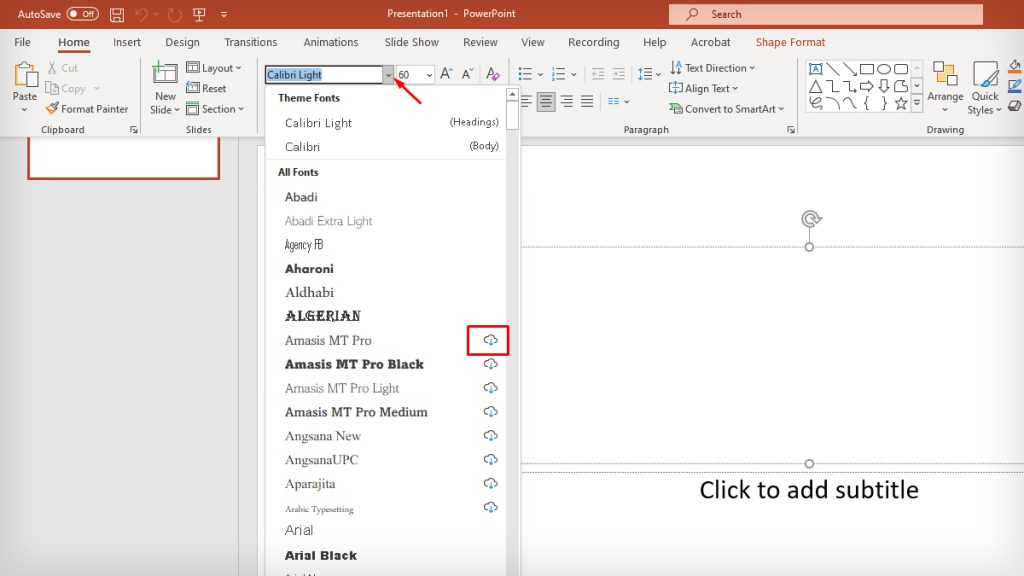Click the Save icon
Viewport: 1024px width, 576px height.
[116, 14]
